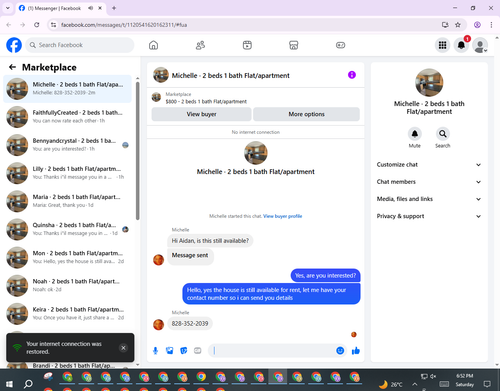Open the Michelle conversation in the list
The width and height of the screenshot is (500, 391).
[67, 89]
